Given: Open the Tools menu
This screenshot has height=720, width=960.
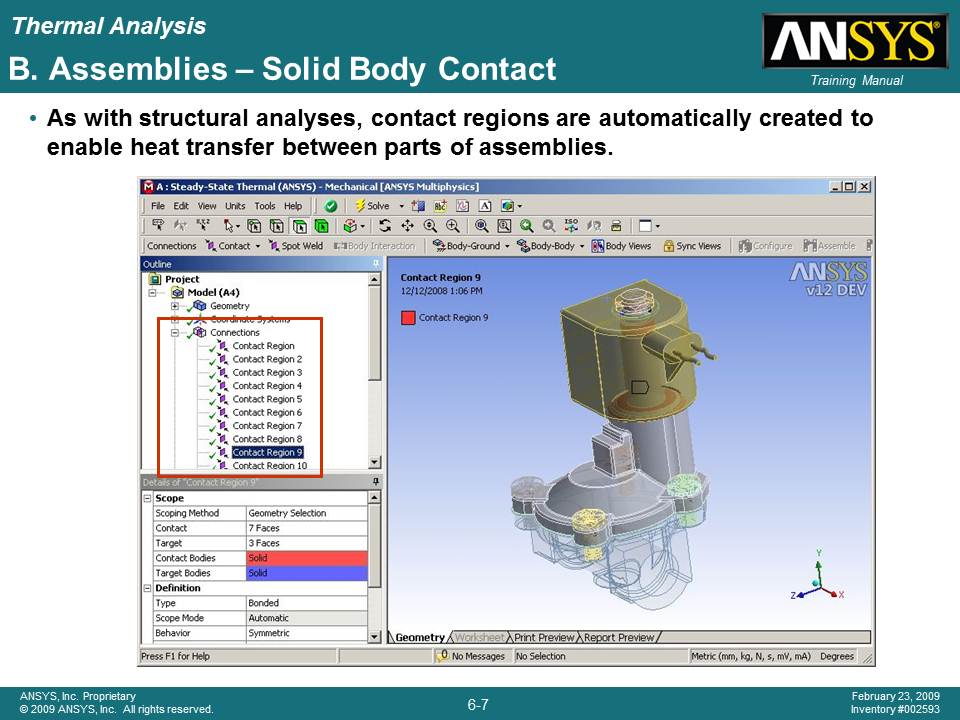Looking at the screenshot, I should point(264,206).
